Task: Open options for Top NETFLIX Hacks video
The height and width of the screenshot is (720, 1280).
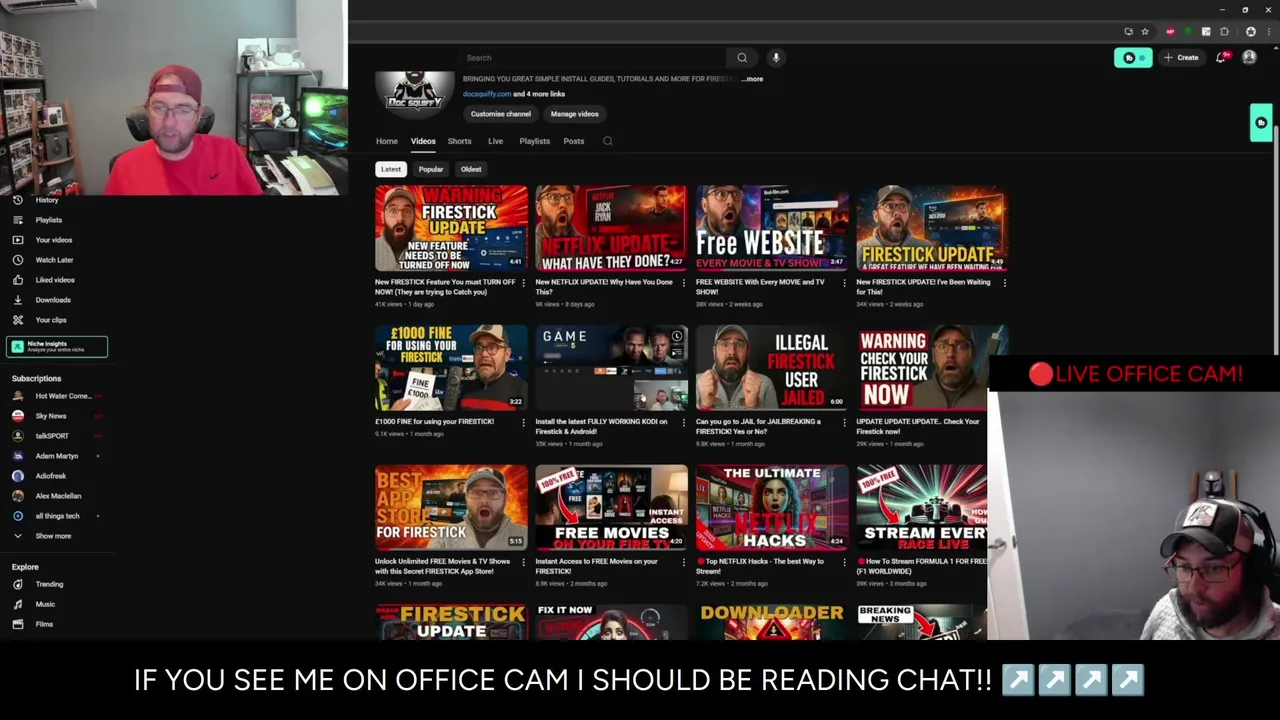Action: tap(844, 562)
